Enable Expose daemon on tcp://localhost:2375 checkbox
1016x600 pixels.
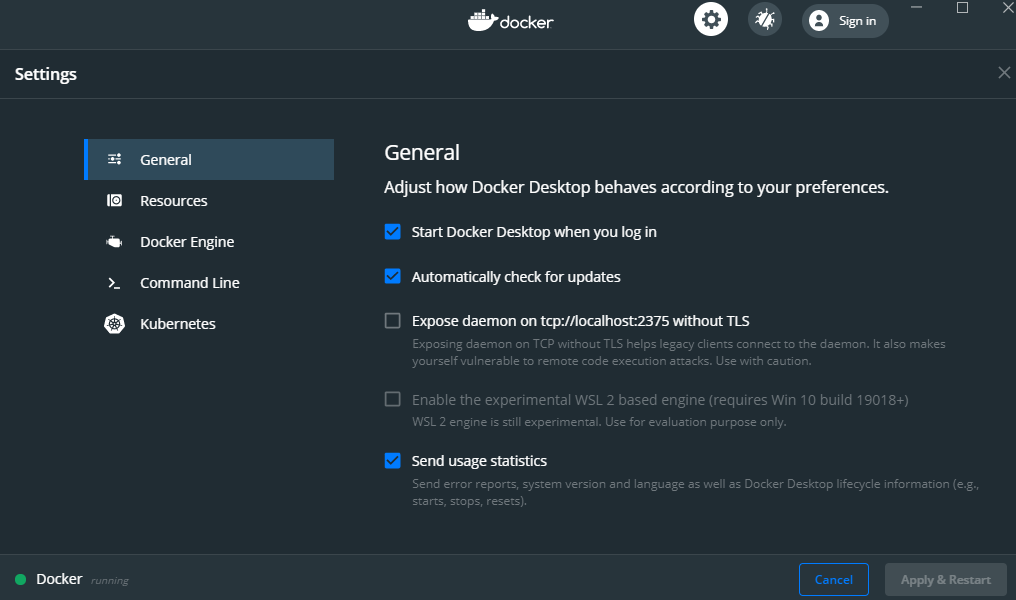[x=393, y=321]
